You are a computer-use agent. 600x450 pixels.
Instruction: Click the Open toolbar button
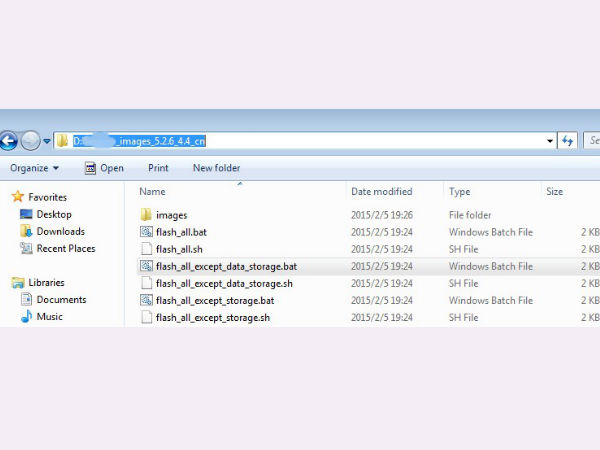click(104, 168)
